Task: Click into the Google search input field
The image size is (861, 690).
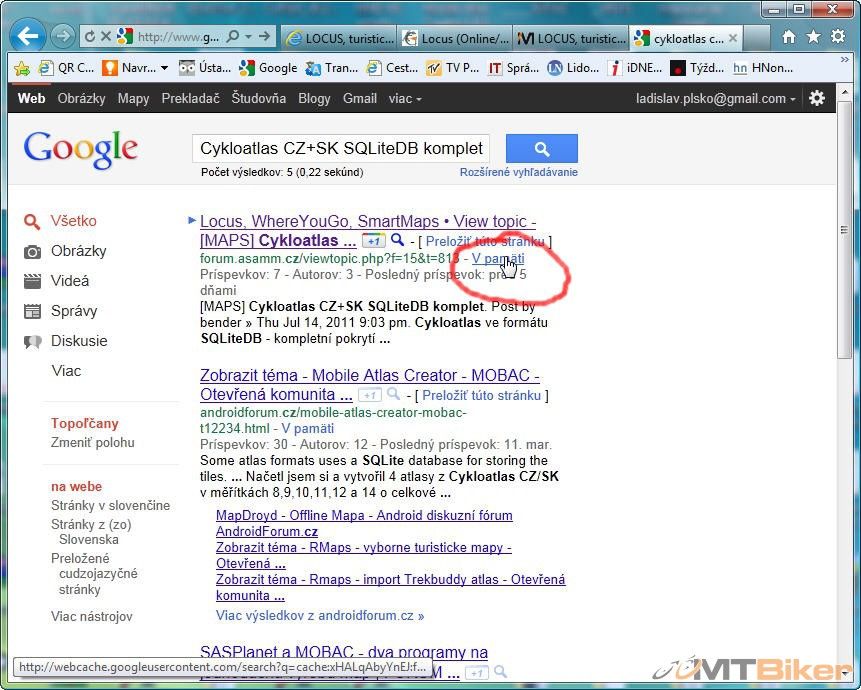Action: (341, 148)
